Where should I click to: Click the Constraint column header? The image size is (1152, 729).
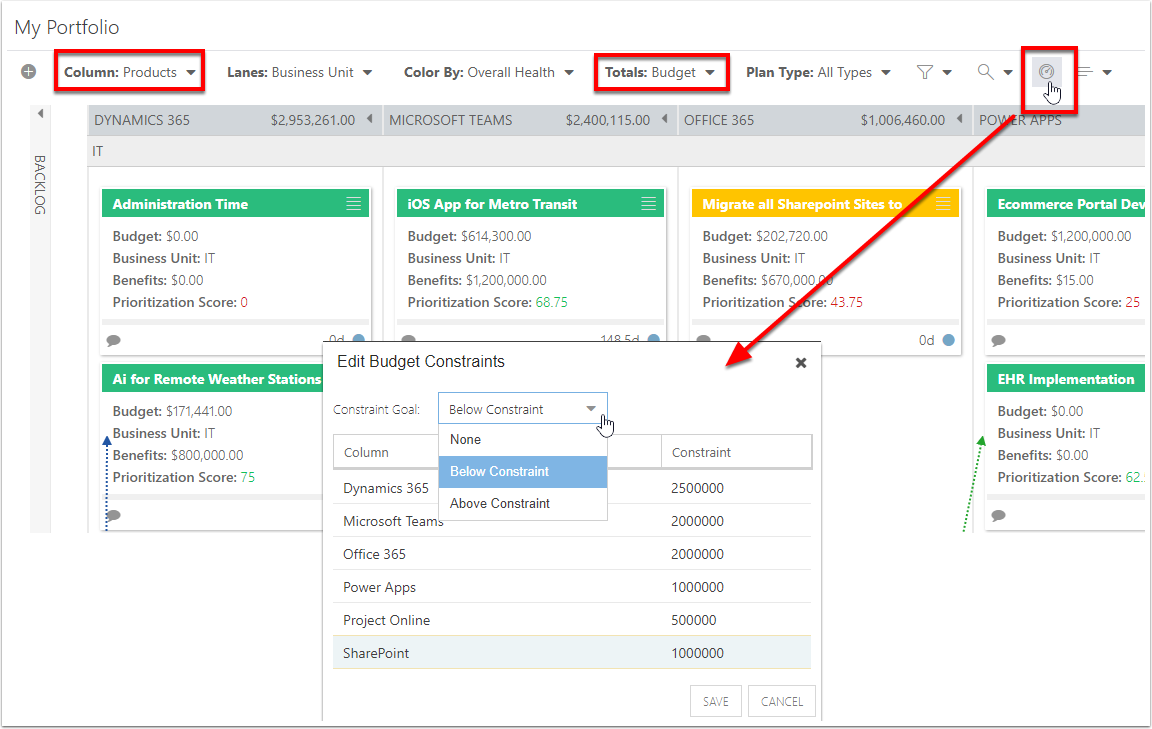[736, 452]
